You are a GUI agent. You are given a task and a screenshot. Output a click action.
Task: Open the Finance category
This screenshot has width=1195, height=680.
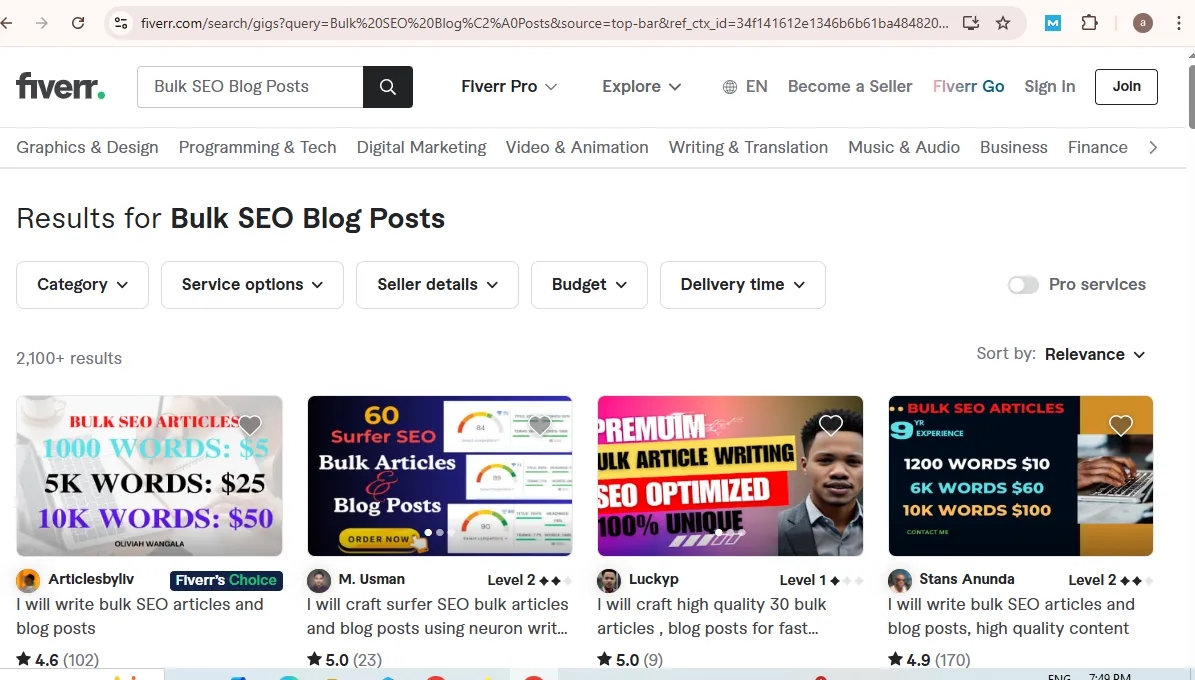[x=1097, y=147]
